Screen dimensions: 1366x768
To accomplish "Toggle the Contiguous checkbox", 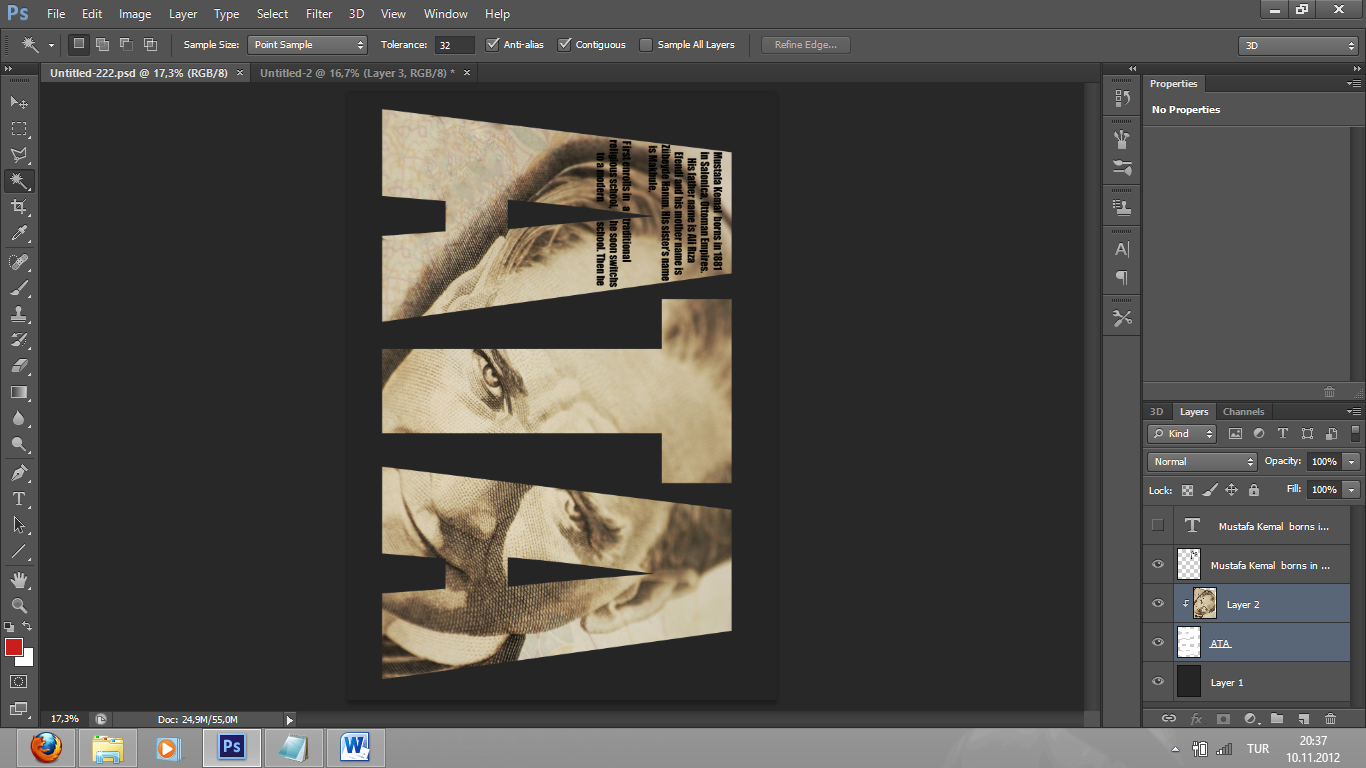I will pos(565,44).
